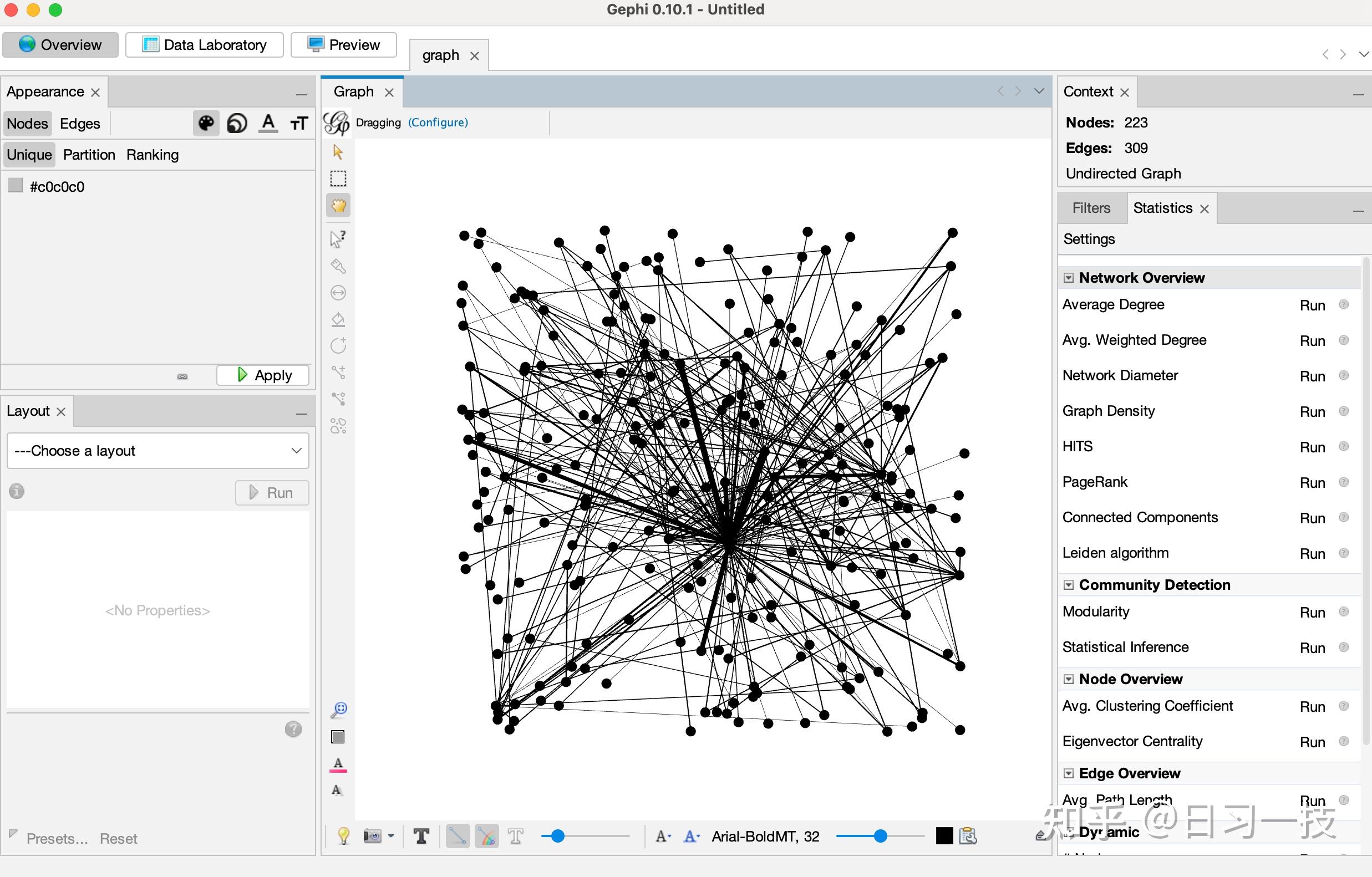Select the node size icon in Appearance
The width and height of the screenshot is (1372, 877).
coord(237,123)
